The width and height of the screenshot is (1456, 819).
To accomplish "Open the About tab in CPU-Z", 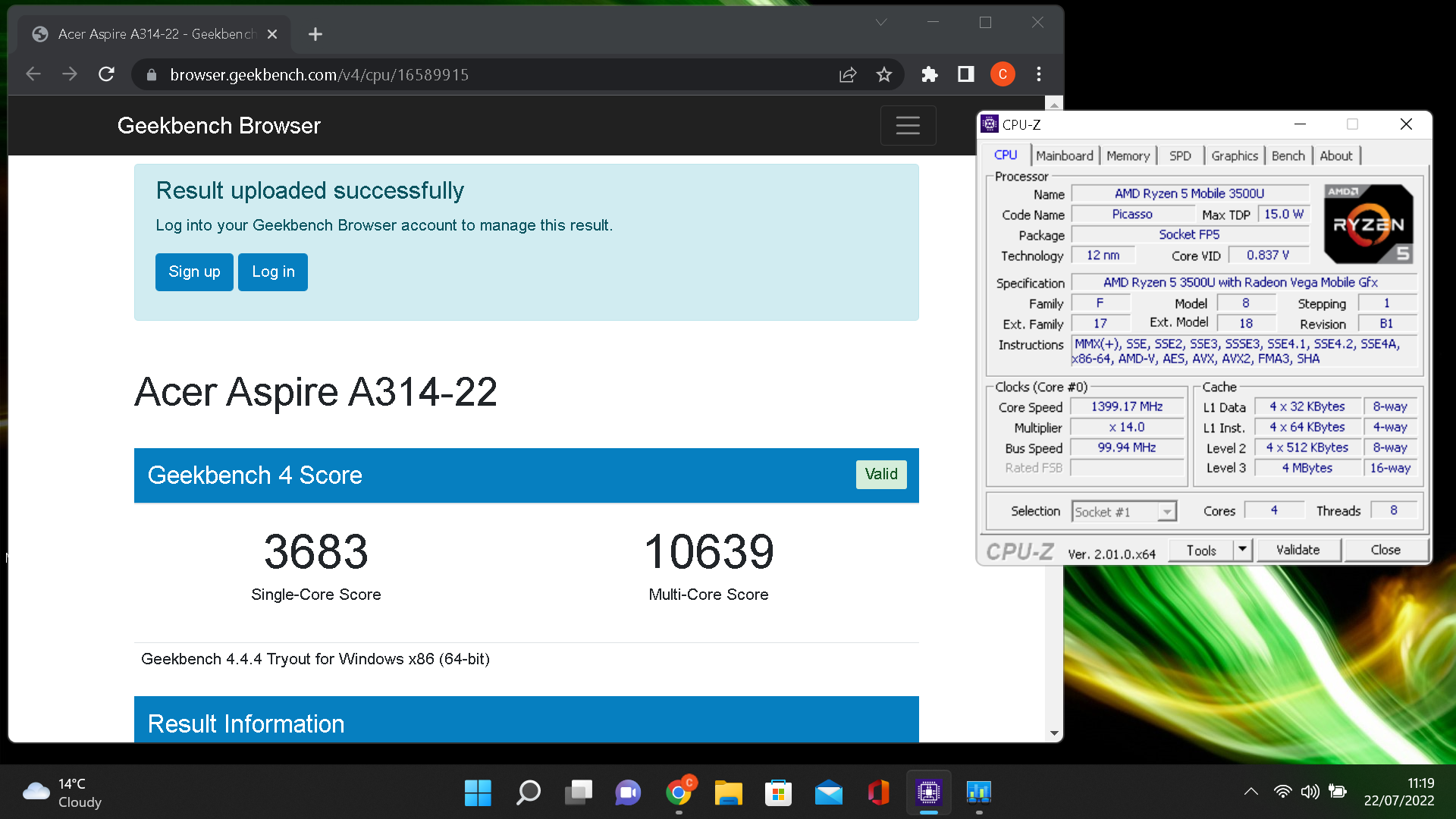I will click(x=1335, y=155).
